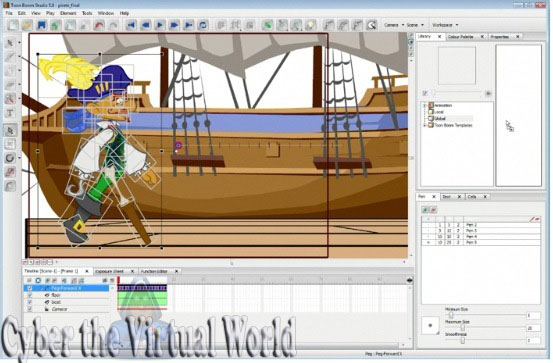Select the boat layer in timeline
This screenshot has width=553, height=363.
(66, 302)
